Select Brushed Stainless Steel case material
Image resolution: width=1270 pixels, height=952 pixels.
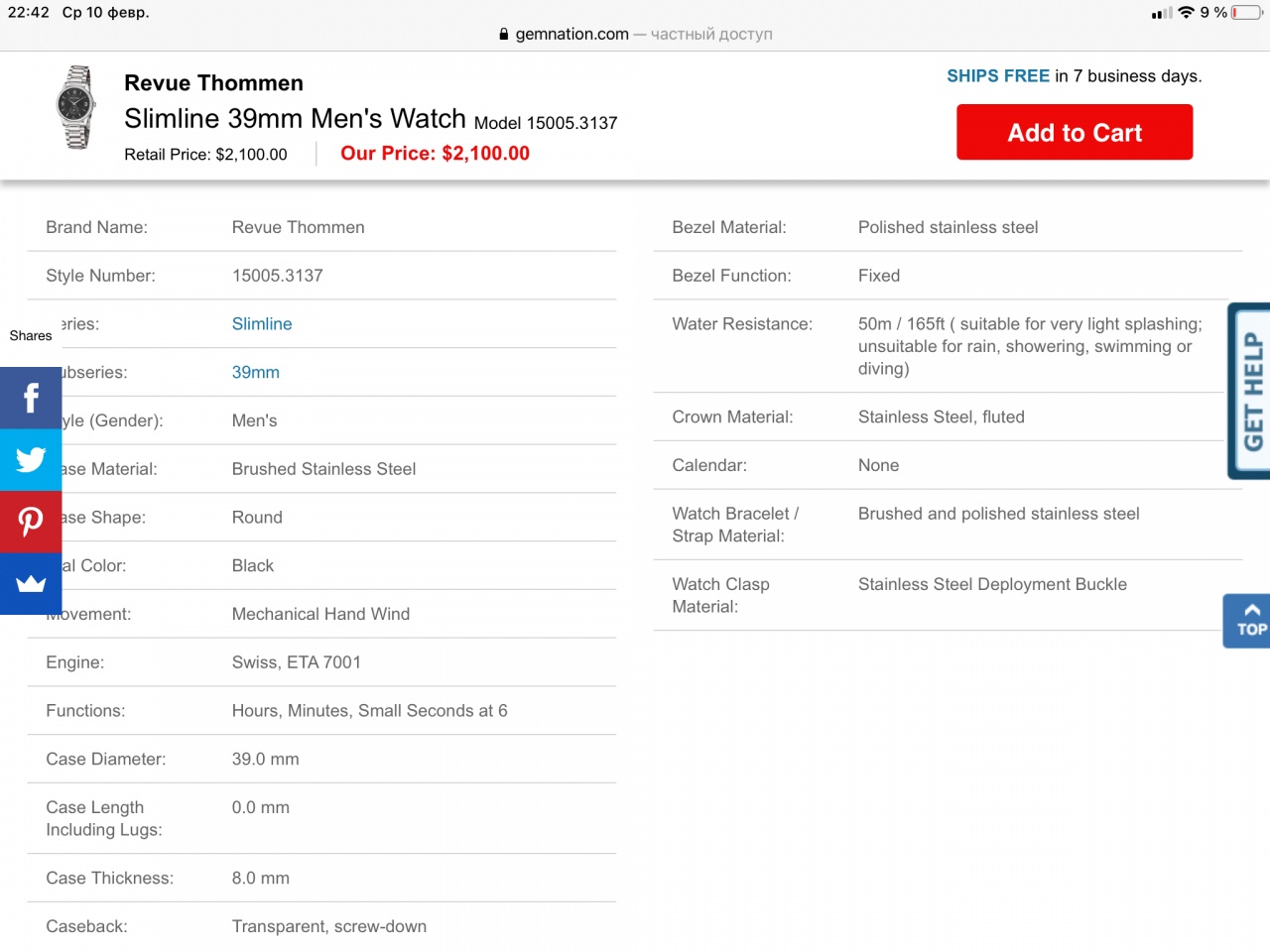(323, 469)
